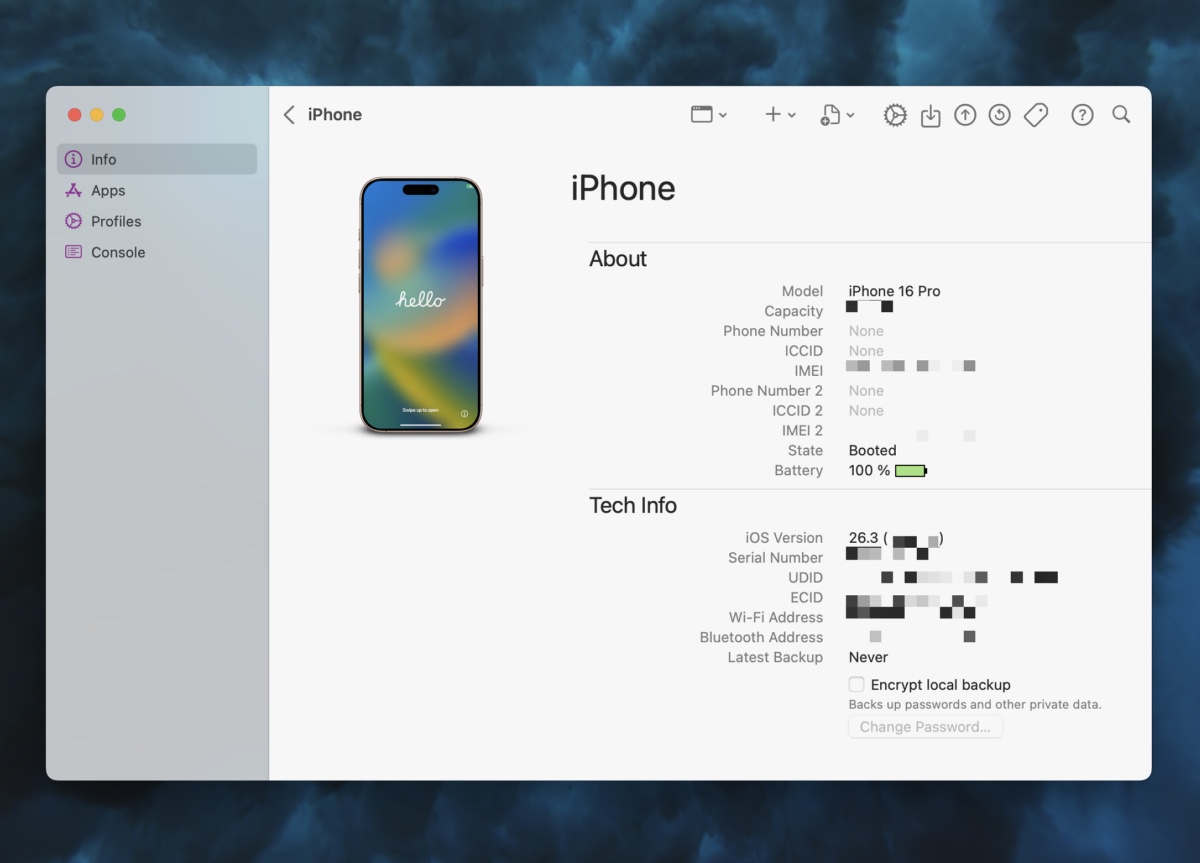Open the View window-layout dropdown in toolbar
Viewport: 1200px width, 863px height.
tap(709, 115)
